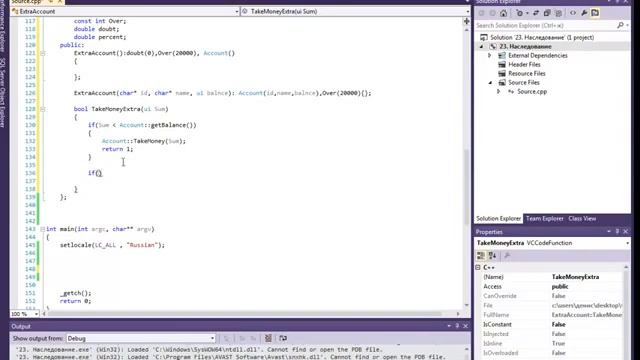Toggle Show All Files in Solution Explorer
640x360 pixels.
558,13
